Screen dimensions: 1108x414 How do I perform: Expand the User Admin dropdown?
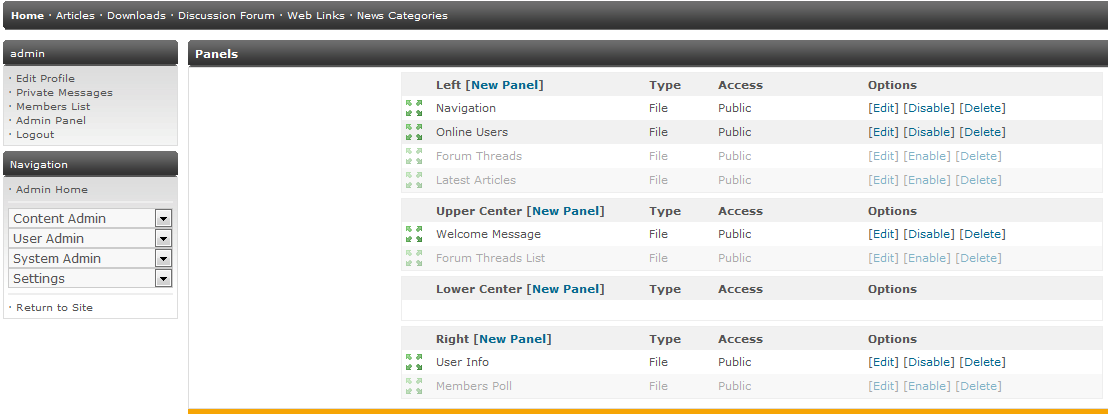point(163,239)
